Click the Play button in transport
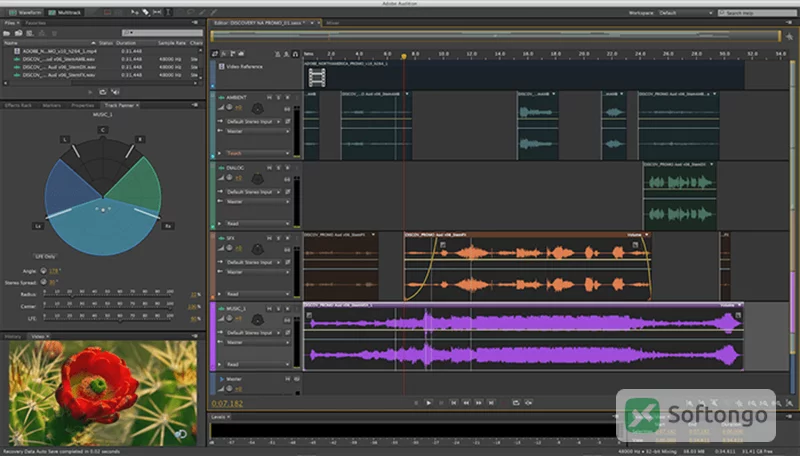Viewport: 800px width, 456px height. coord(429,402)
